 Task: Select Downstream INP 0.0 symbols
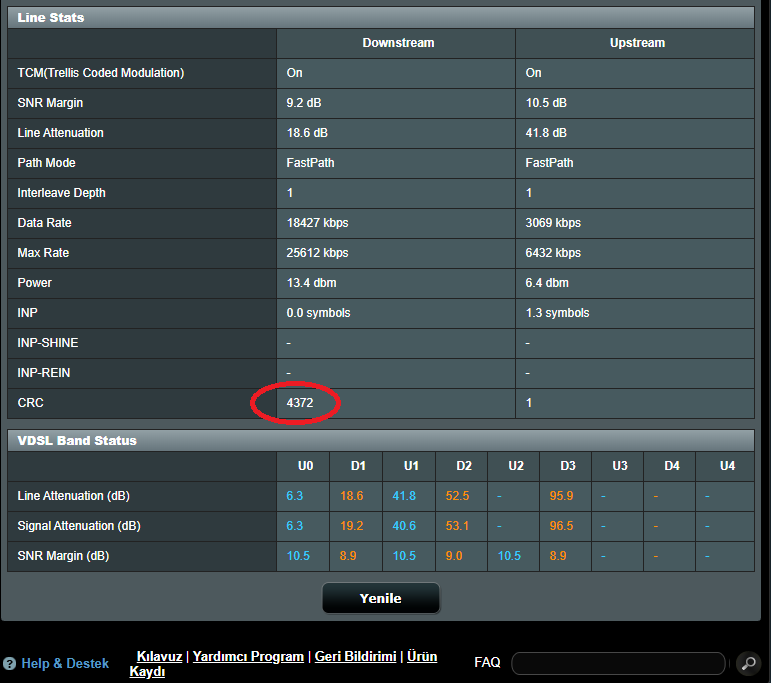318,313
